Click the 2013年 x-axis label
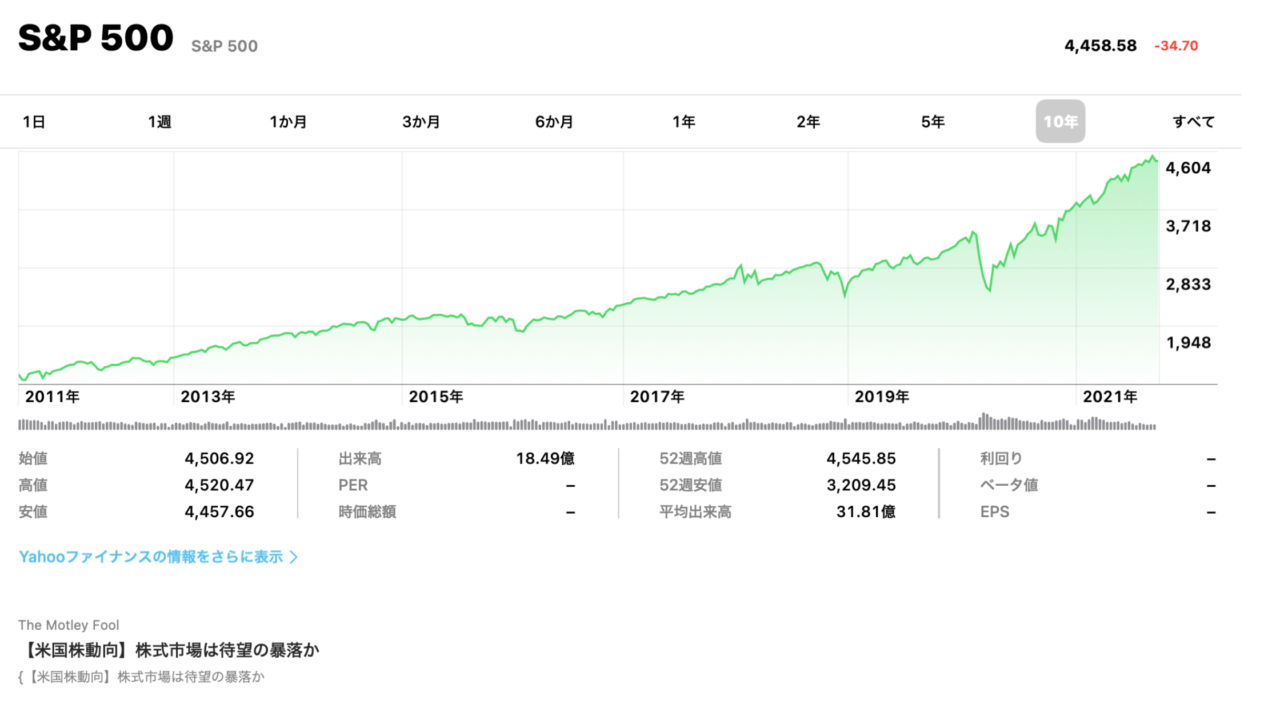 pyautogui.click(x=208, y=396)
